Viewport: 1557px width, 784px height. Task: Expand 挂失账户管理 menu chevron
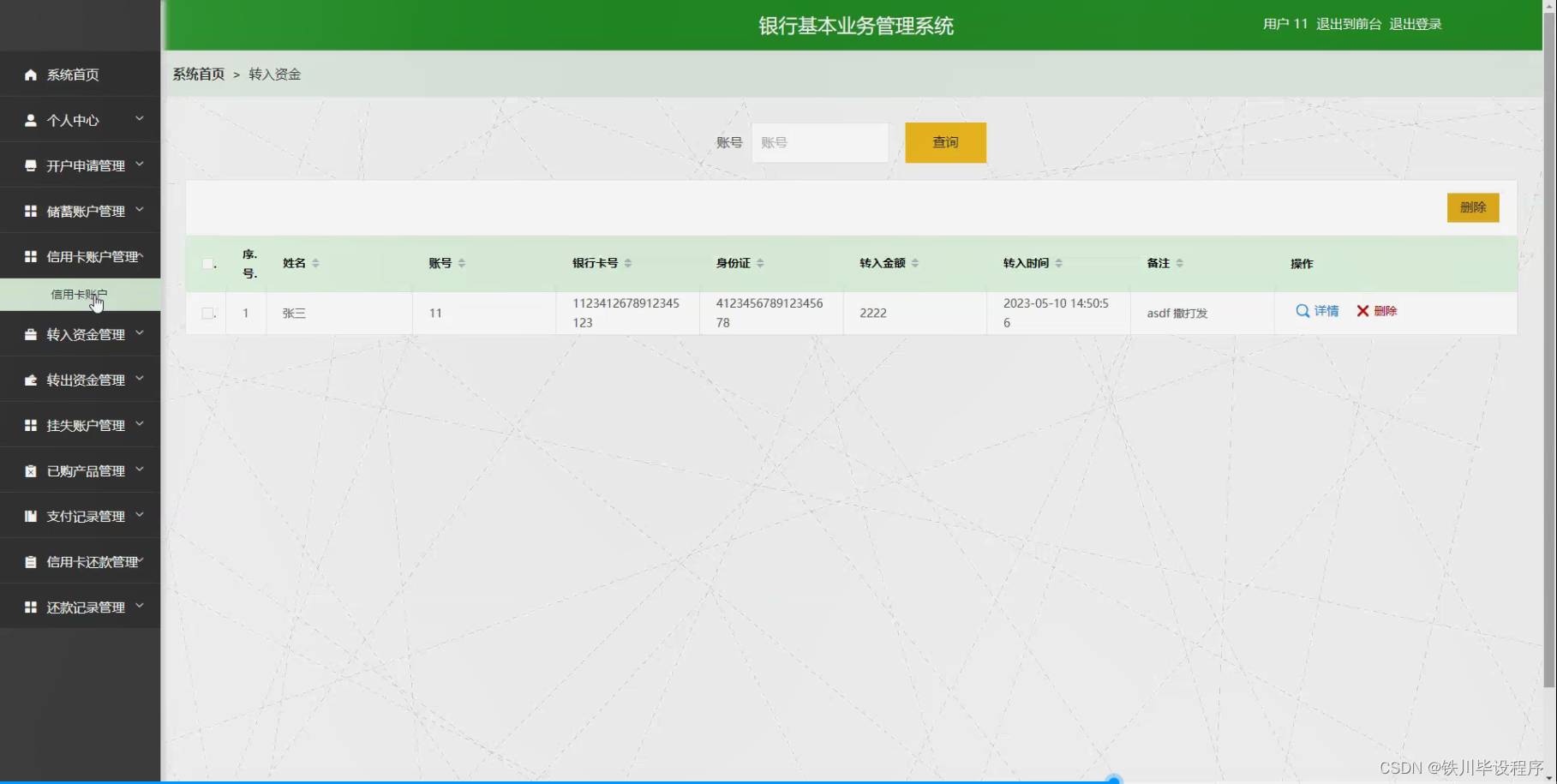click(140, 423)
